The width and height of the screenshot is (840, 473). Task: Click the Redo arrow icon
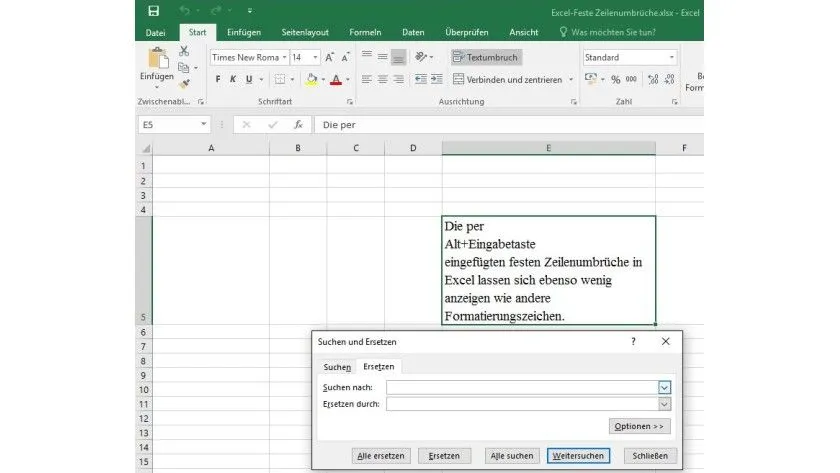[x=216, y=11]
